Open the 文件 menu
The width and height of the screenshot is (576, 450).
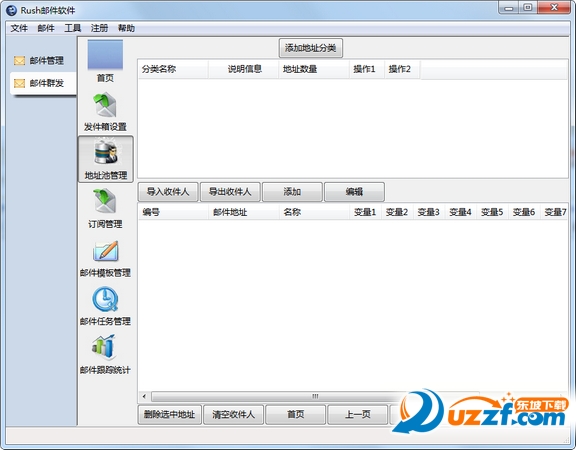tap(19, 28)
